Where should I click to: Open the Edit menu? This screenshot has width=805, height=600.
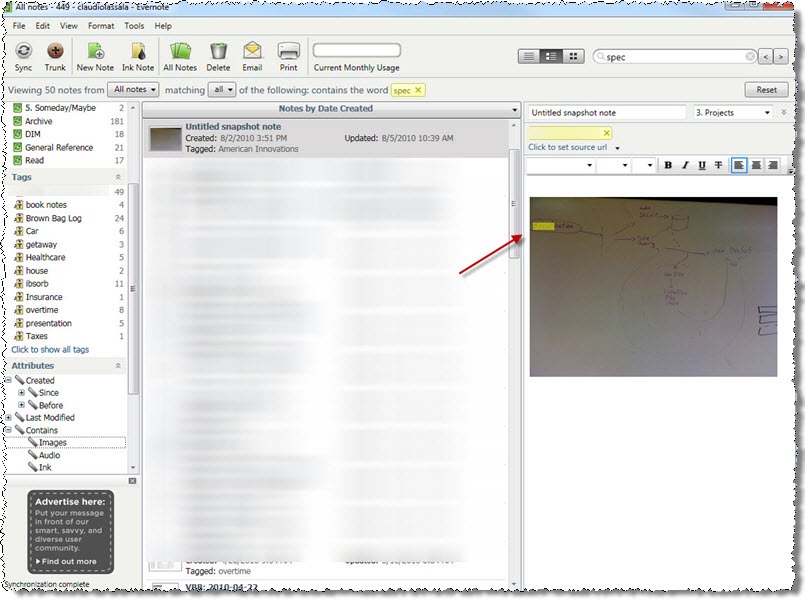point(43,26)
